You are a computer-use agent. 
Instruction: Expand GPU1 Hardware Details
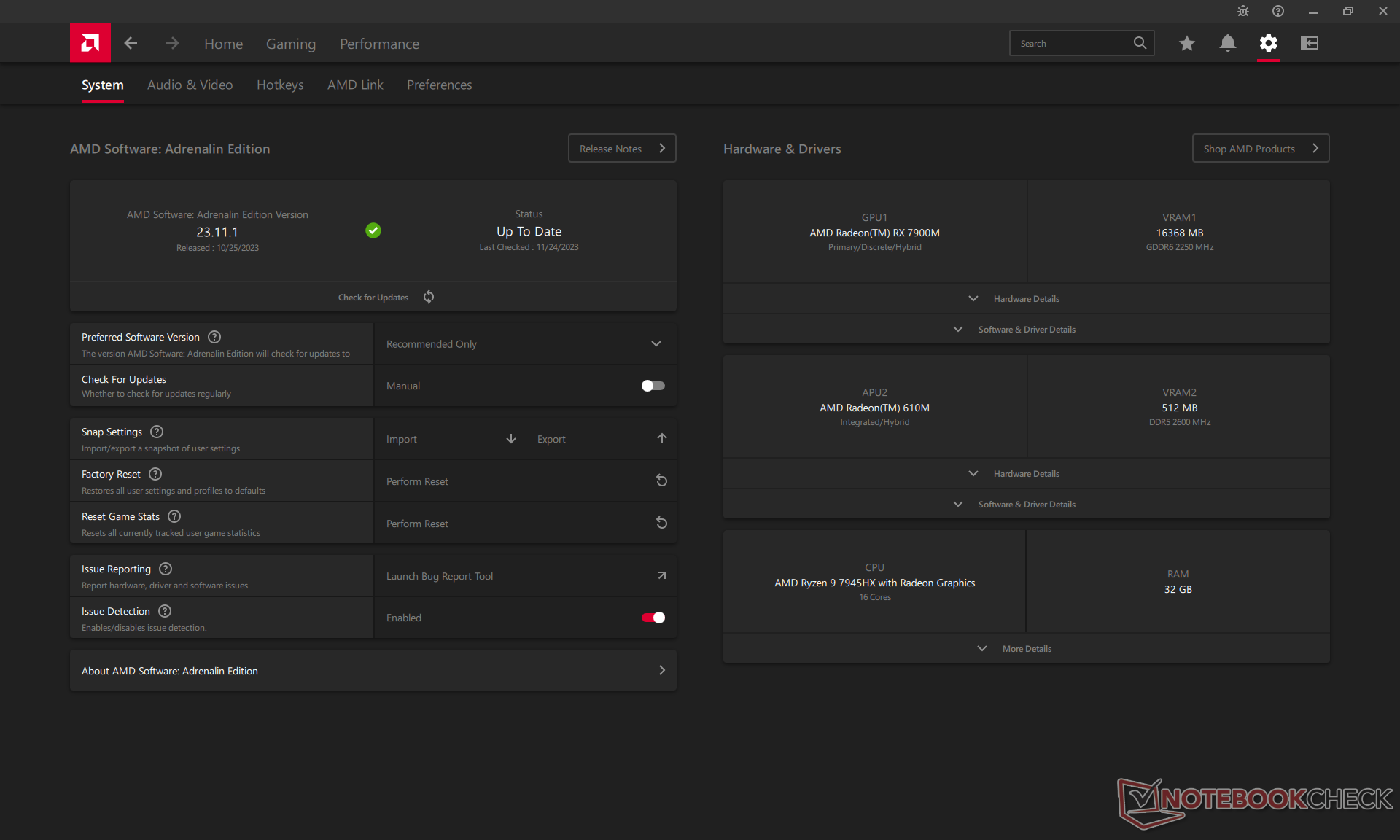pos(1026,299)
